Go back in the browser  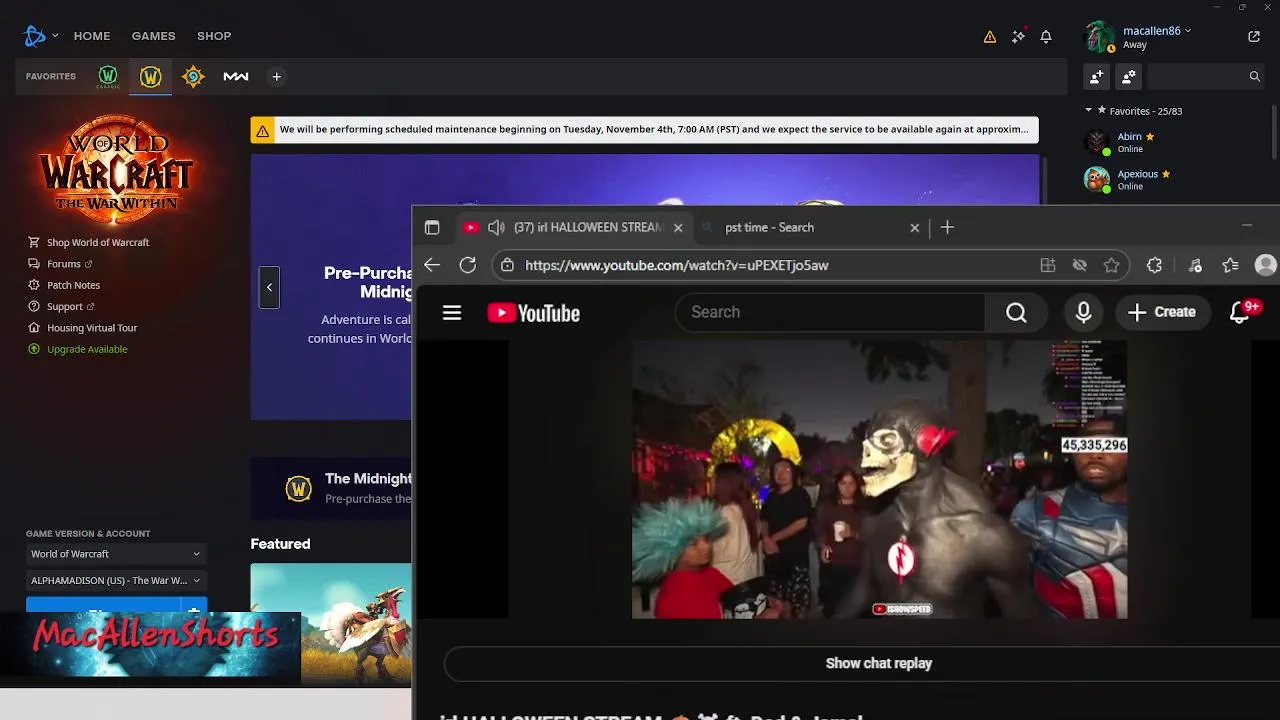point(432,265)
